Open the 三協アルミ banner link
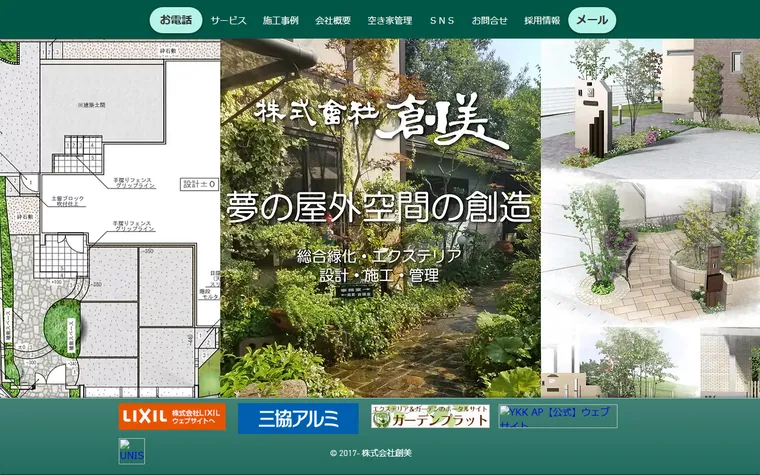The height and width of the screenshot is (475, 760). [298, 418]
